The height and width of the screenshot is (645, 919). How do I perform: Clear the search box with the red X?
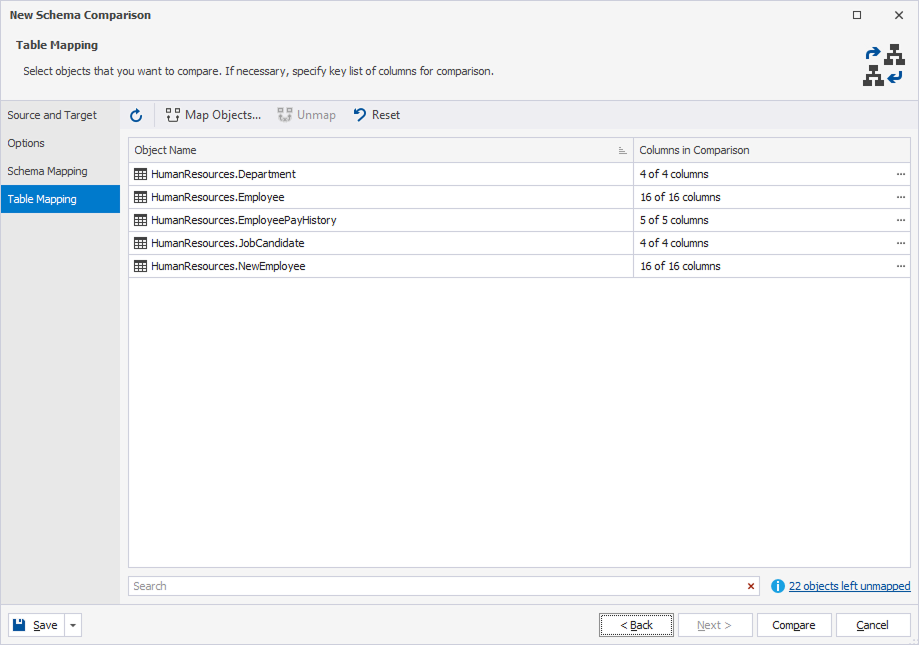(751, 586)
